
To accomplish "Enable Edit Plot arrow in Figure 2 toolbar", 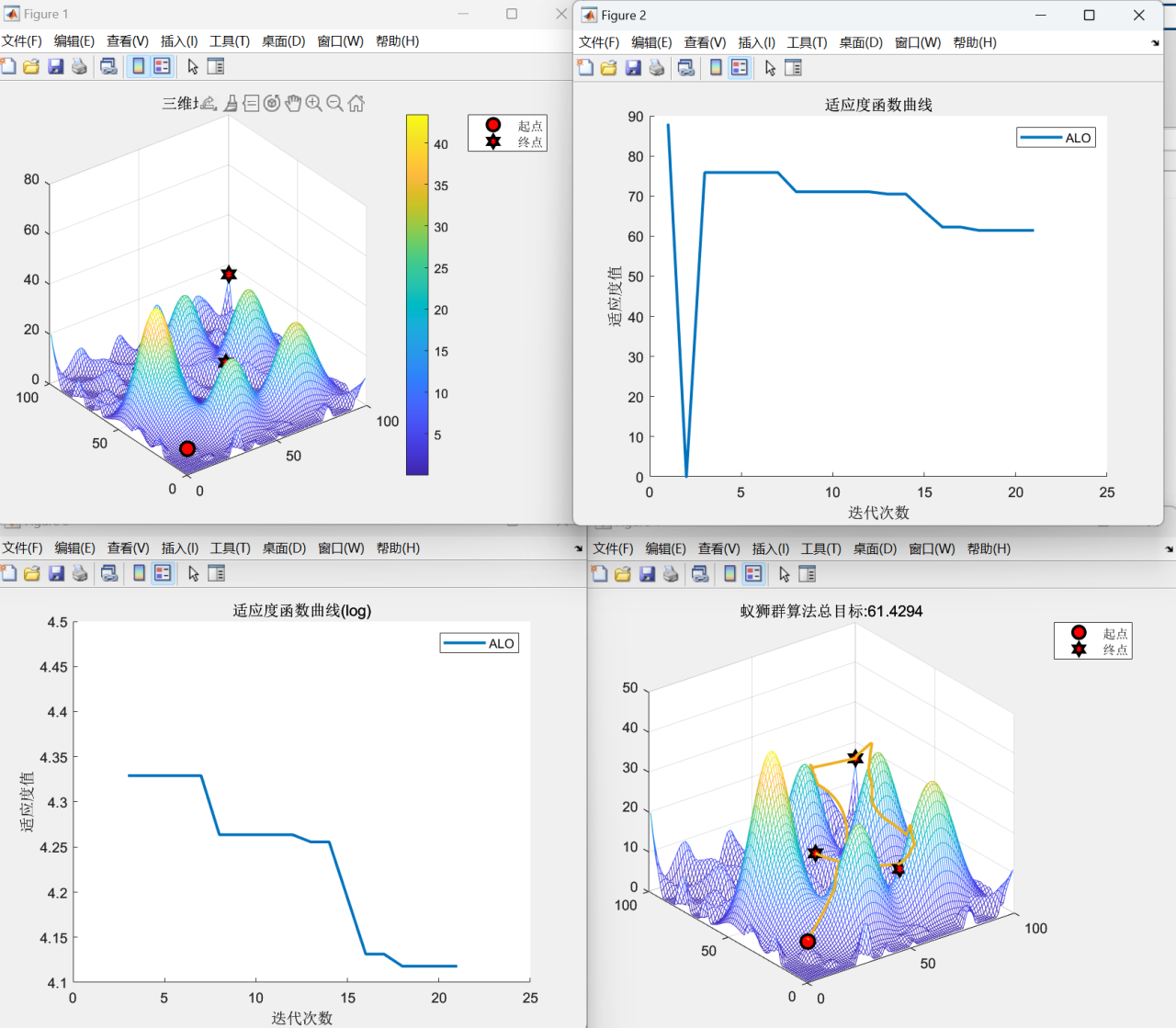I will click(770, 67).
